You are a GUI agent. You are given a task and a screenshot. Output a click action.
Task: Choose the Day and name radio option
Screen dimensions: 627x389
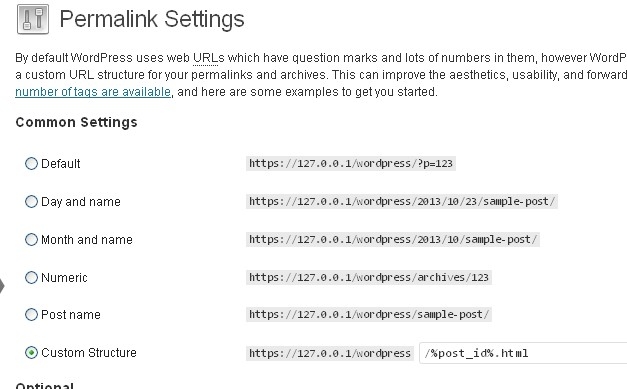[31, 201]
